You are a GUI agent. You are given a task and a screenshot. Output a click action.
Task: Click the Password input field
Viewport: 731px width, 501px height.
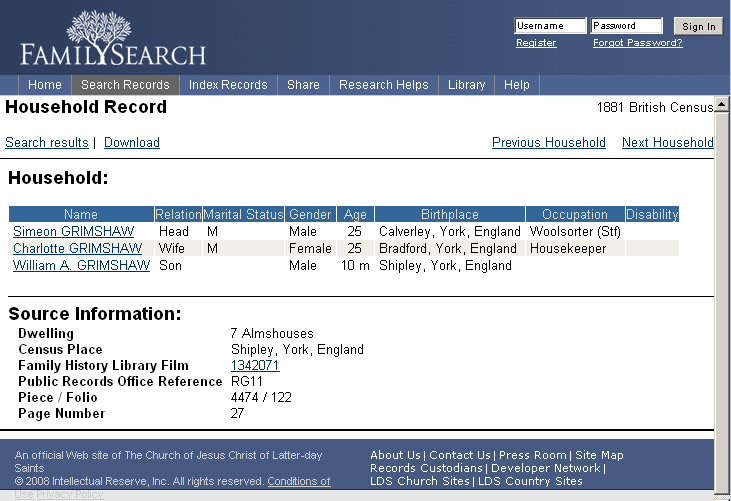point(626,26)
